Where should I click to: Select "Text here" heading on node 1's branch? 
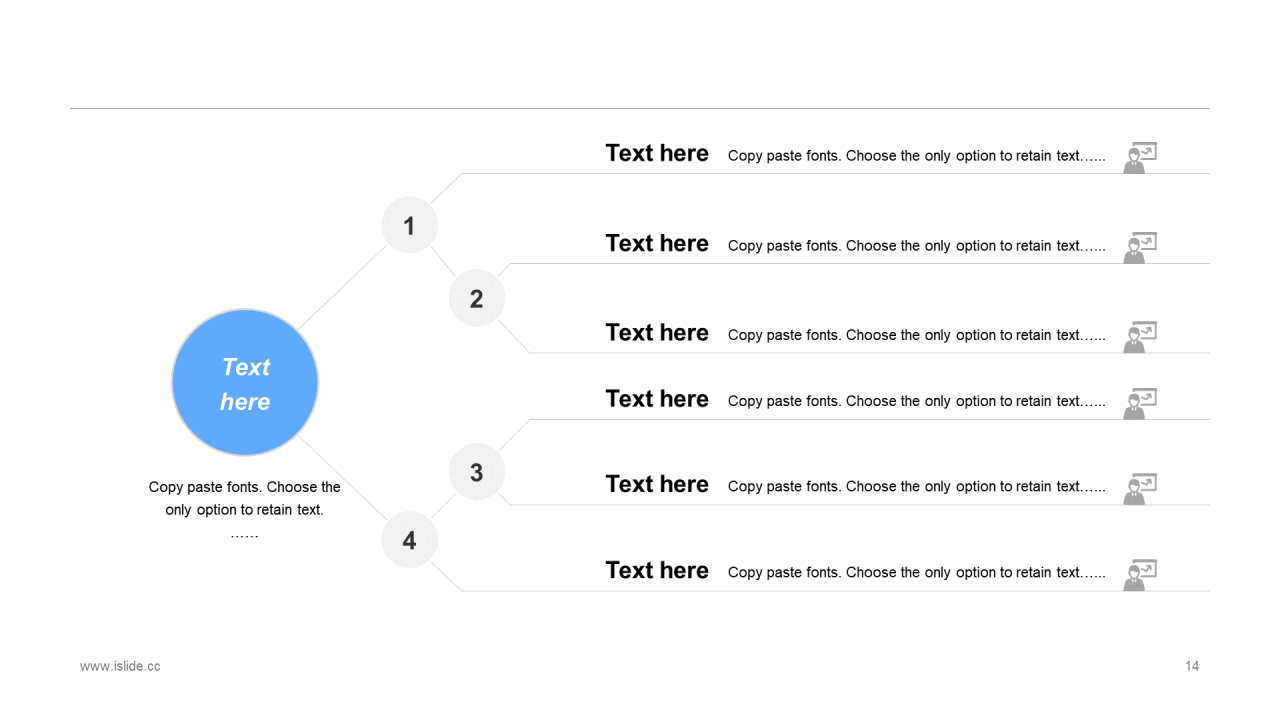[x=657, y=153]
